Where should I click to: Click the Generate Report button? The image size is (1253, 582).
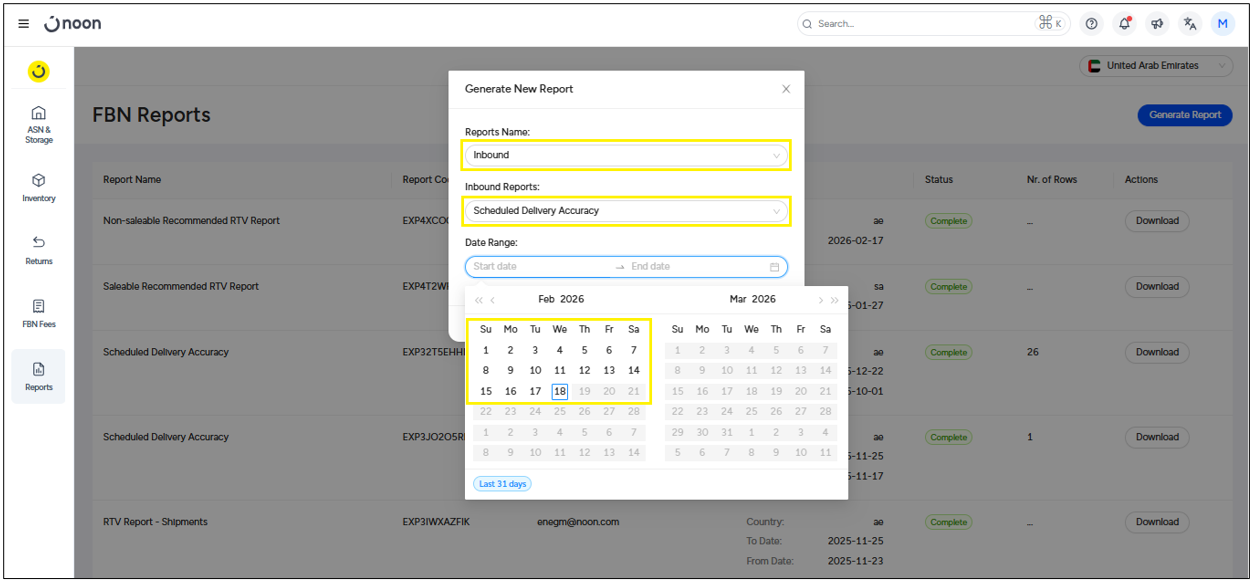click(1184, 115)
